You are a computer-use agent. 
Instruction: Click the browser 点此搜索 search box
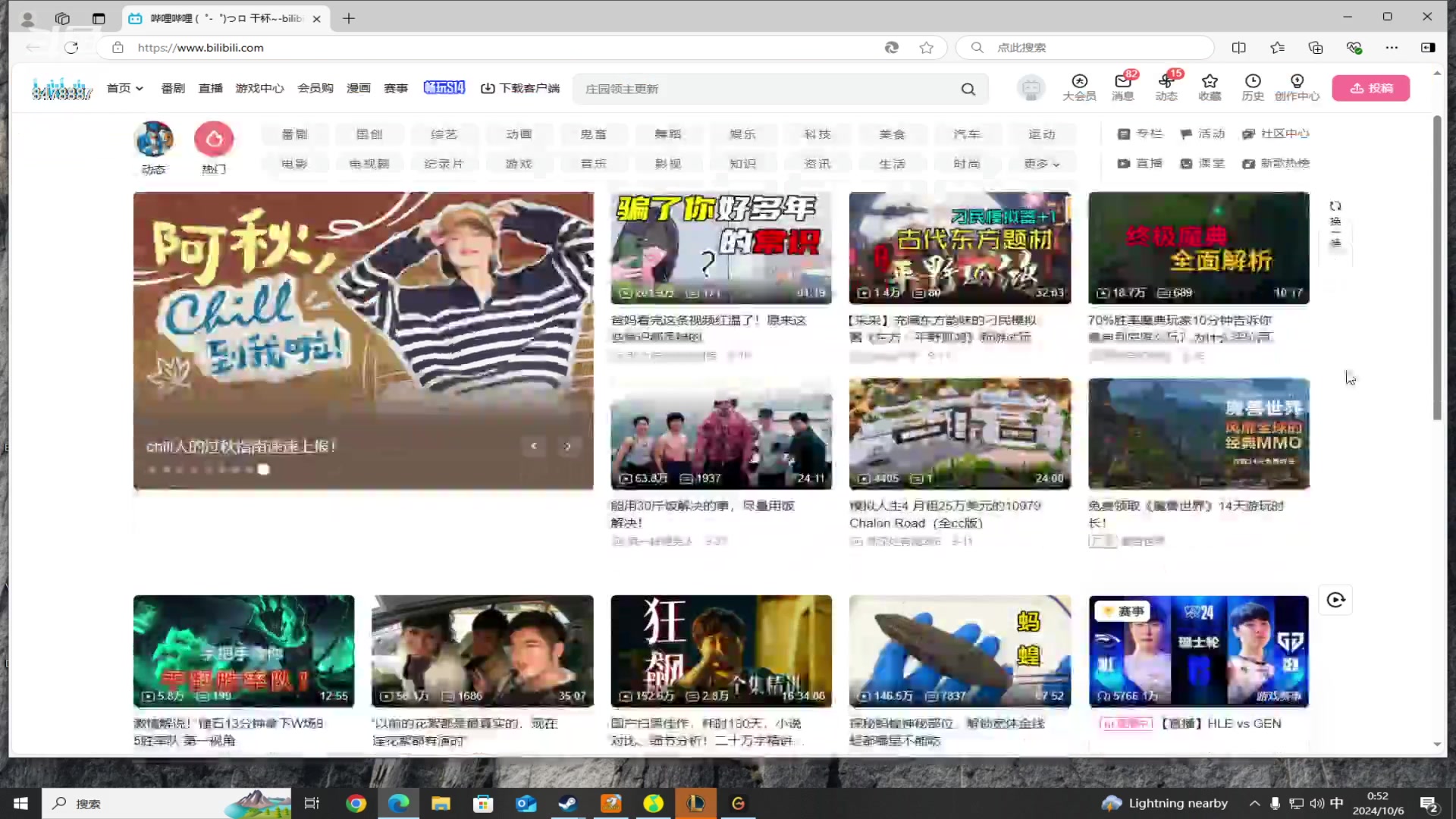point(1084,47)
